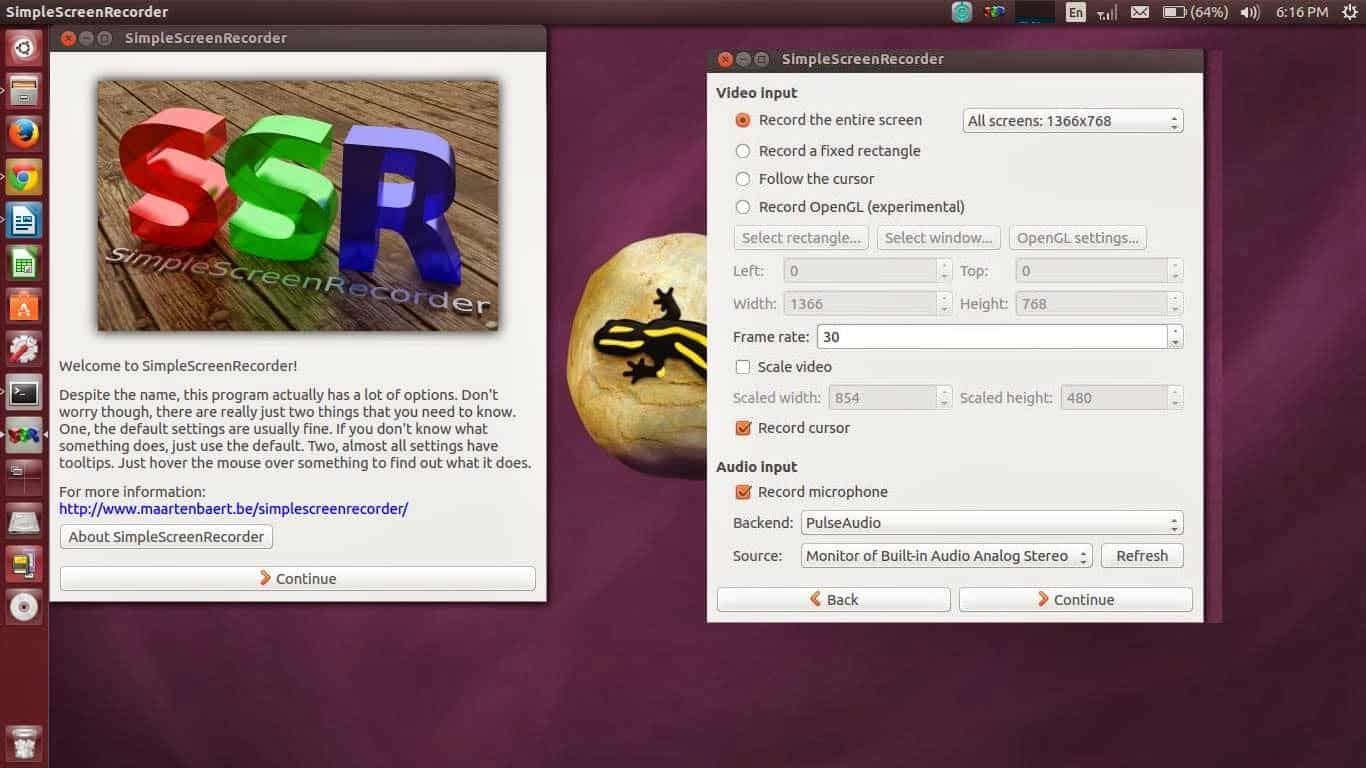The image size is (1366, 768).
Task: Refresh the audio source list
Action: (x=1142, y=556)
